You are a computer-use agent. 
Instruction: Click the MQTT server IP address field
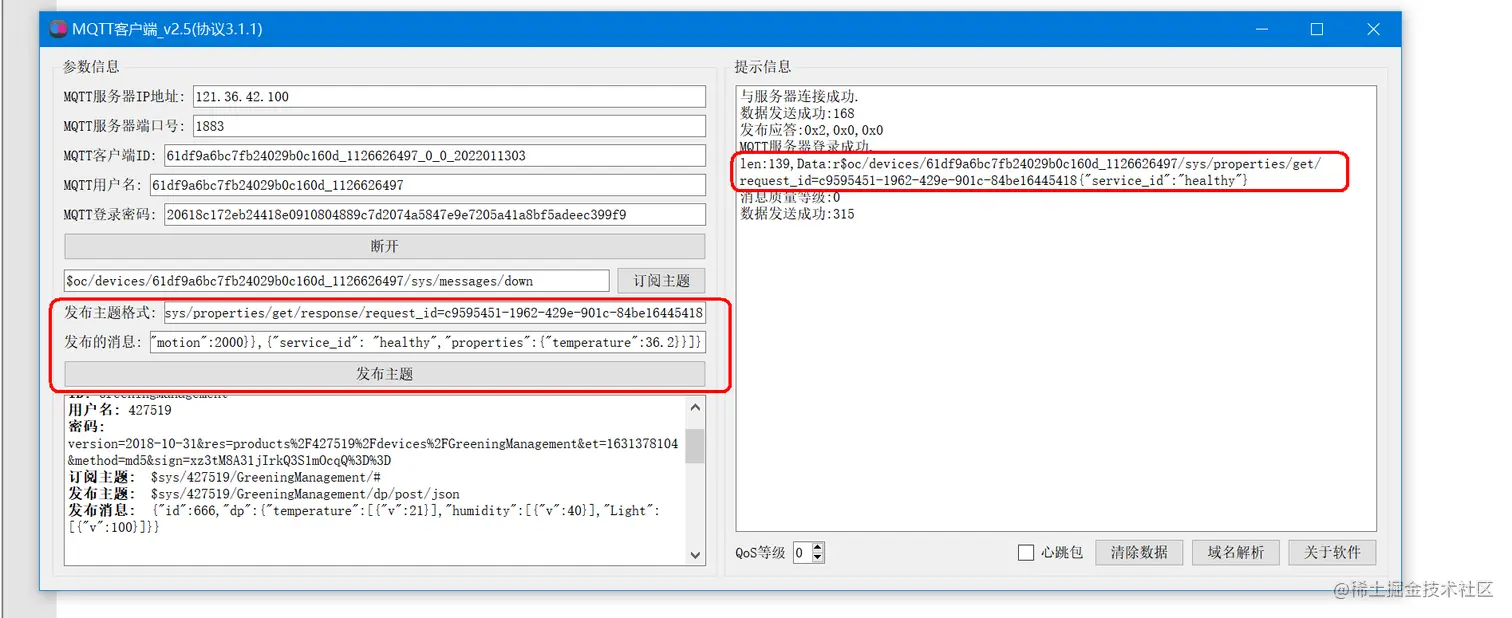tap(449, 96)
